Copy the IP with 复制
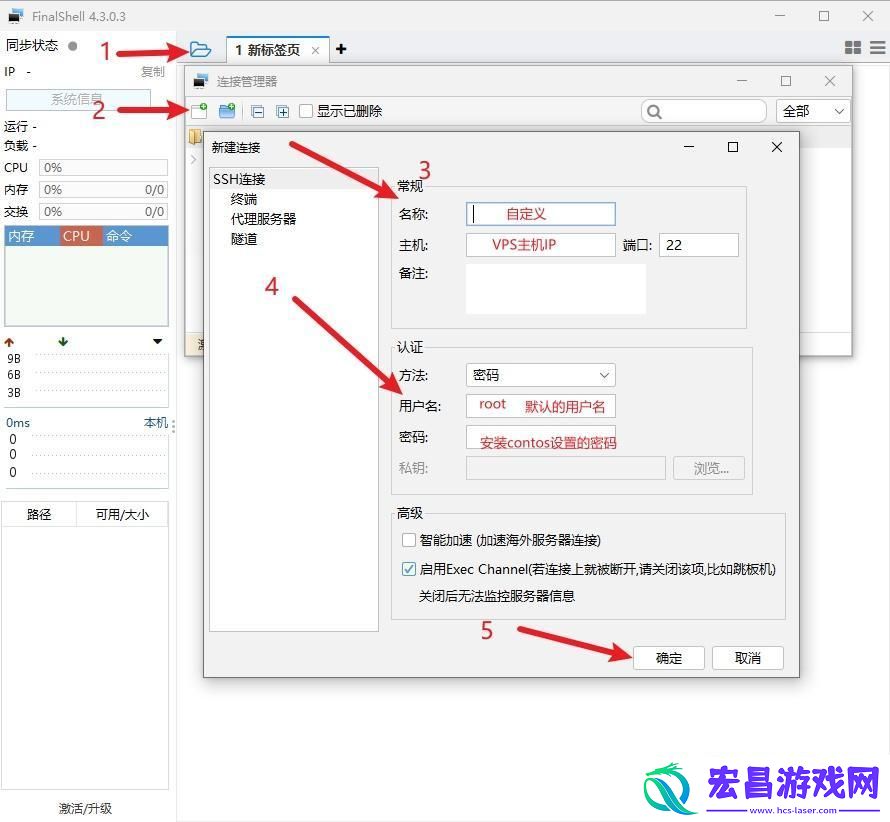Viewport: 890px width, 822px height. click(153, 72)
